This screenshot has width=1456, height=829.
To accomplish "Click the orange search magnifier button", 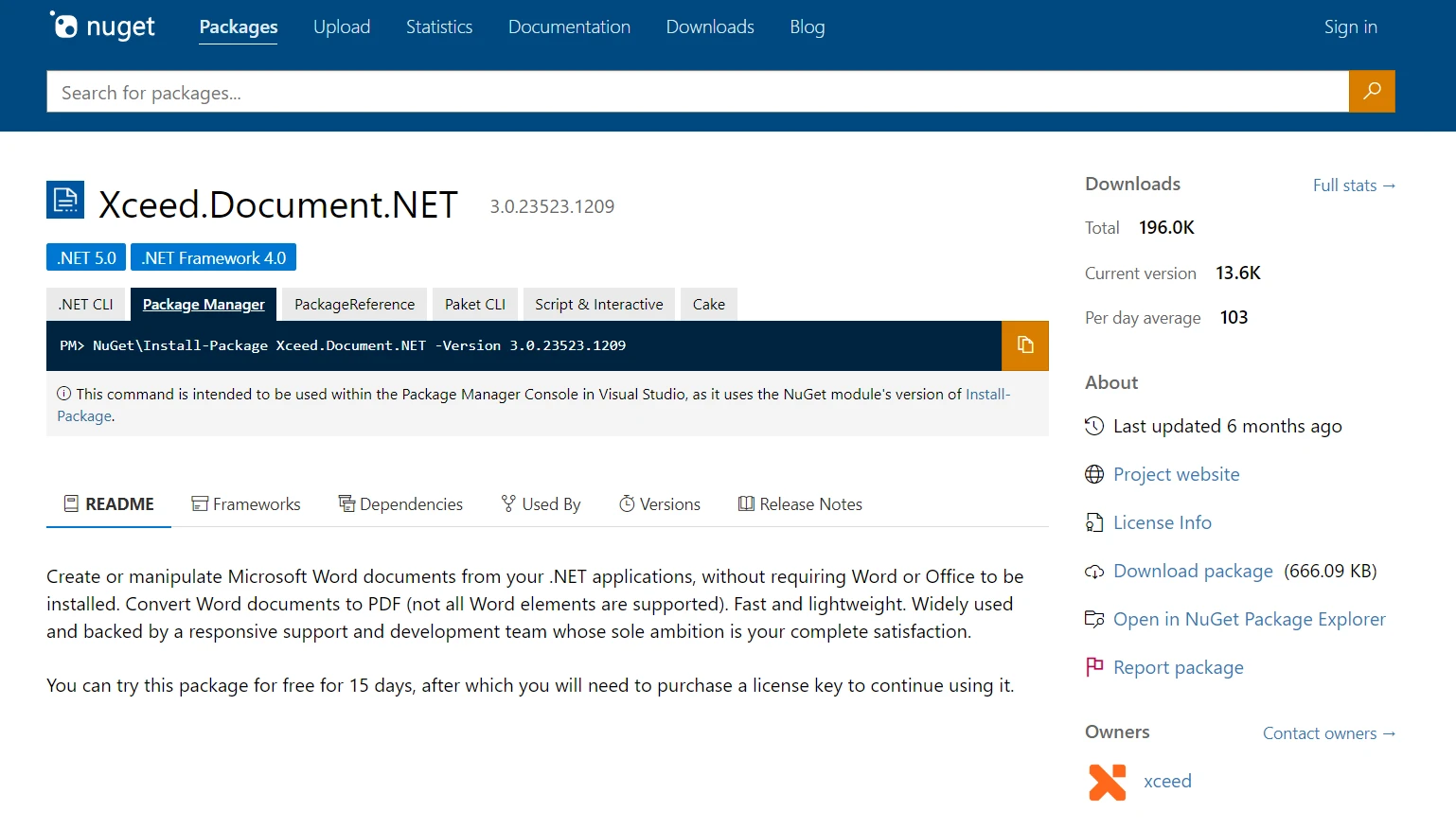I will point(1372,92).
